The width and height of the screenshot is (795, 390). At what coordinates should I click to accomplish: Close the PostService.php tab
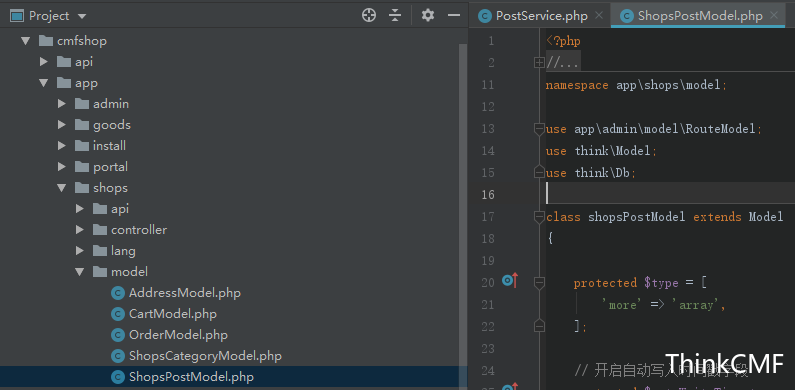[x=599, y=15]
